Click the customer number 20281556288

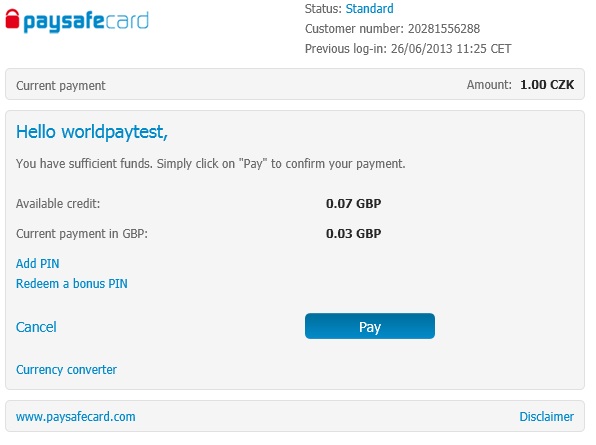(x=444, y=29)
